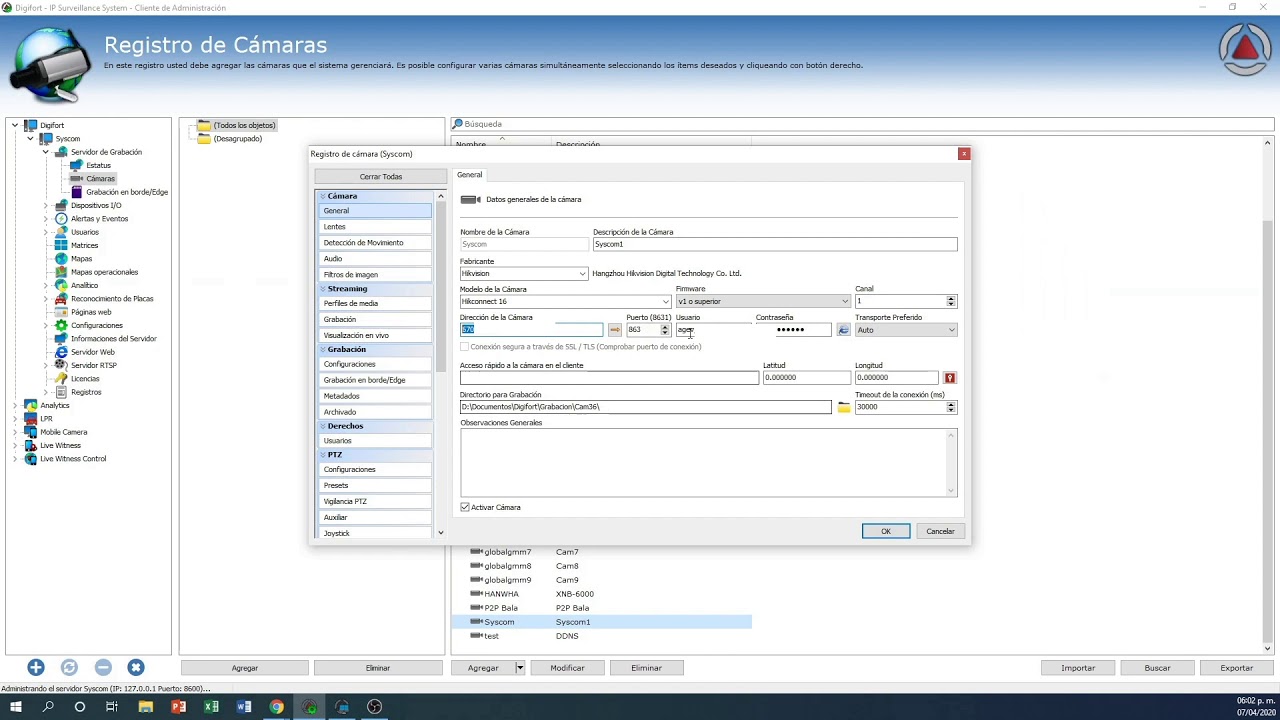Collapse the Servidor de Grabación tree node
Screen dimensions: 1280x720
[45, 152]
